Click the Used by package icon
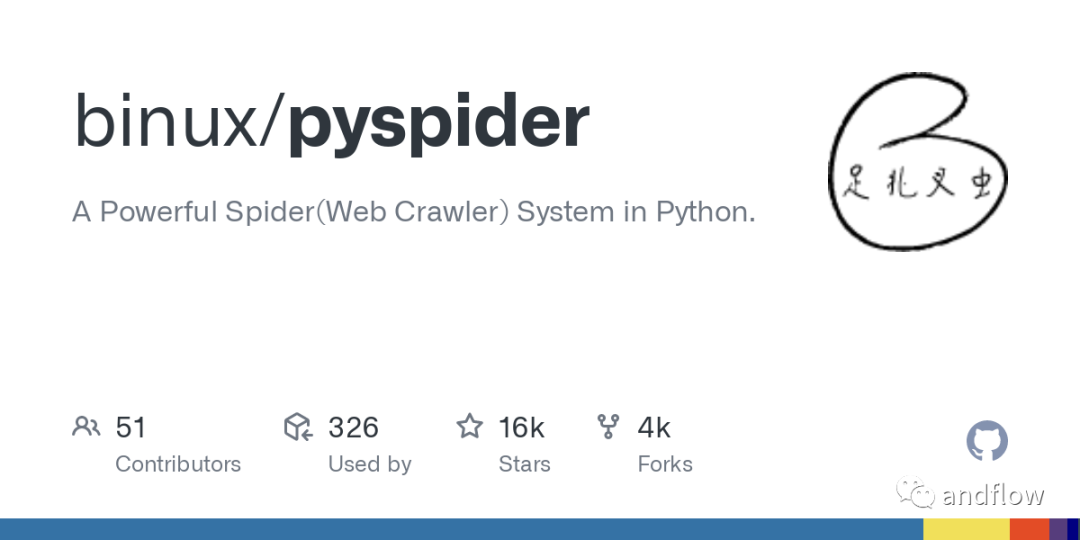1080x540 pixels. [x=298, y=427]
